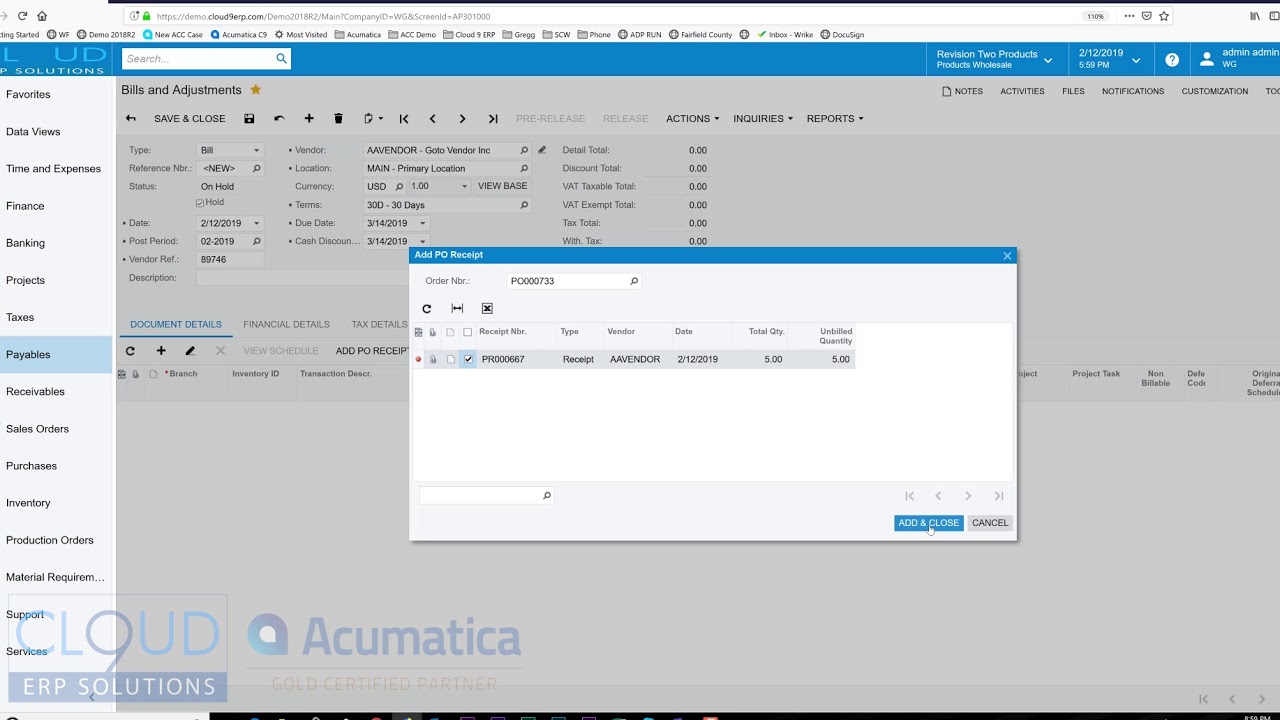The image size is (1280, 720).
Task: Open the Due Date dropdown
Action: 422,224
